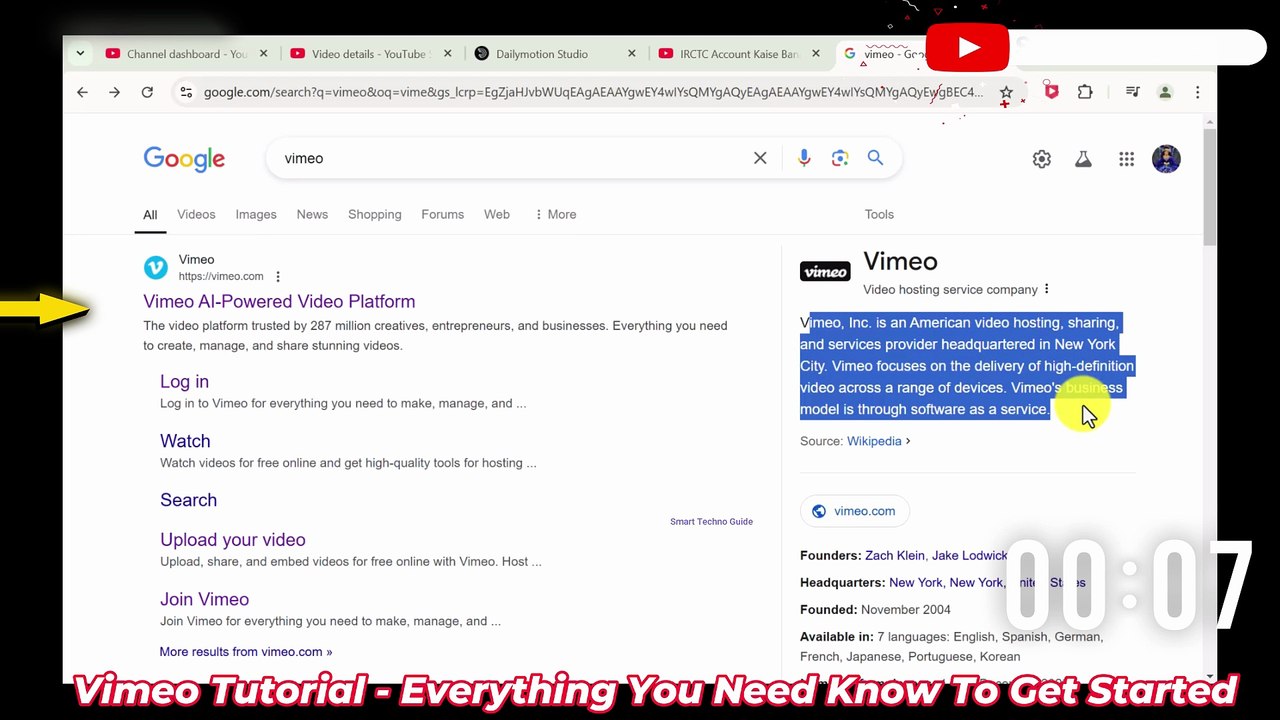Reload the page with the refresh icon

147,92
